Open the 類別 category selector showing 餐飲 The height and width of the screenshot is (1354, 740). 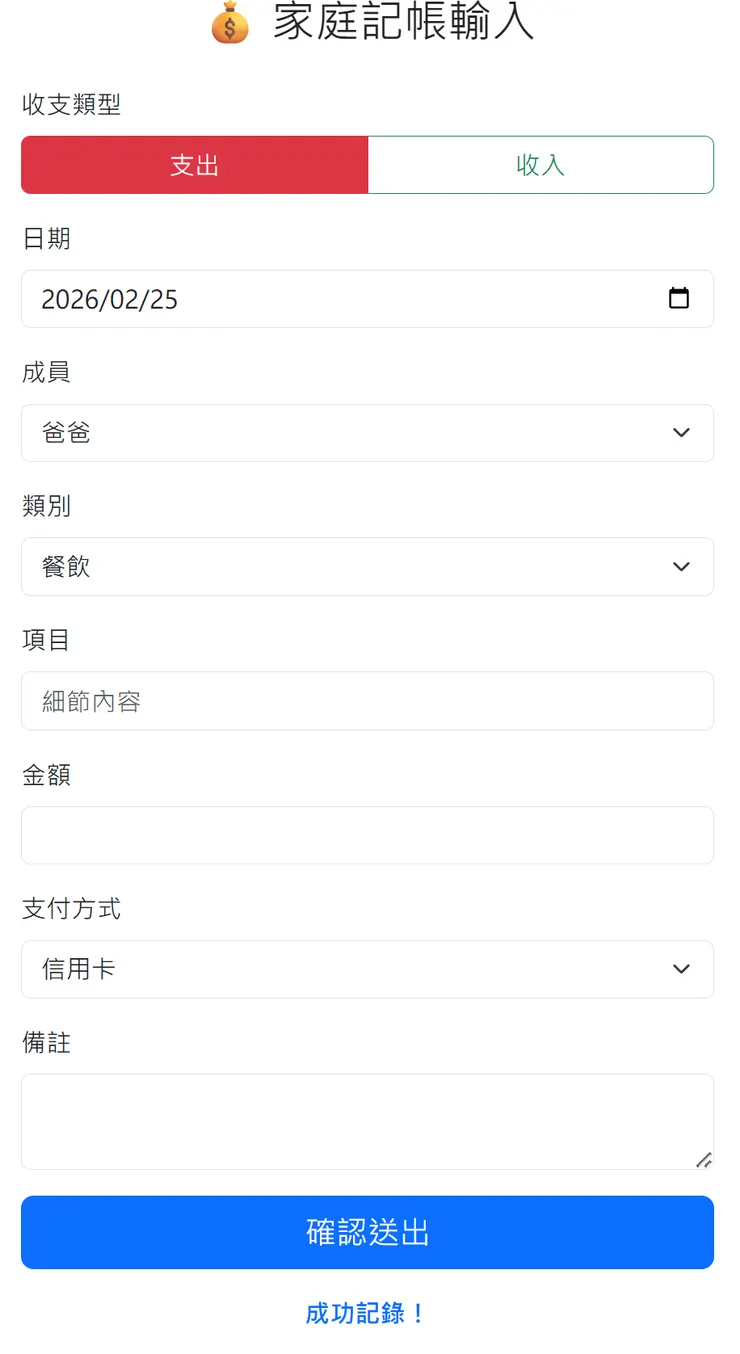point(367,566)
